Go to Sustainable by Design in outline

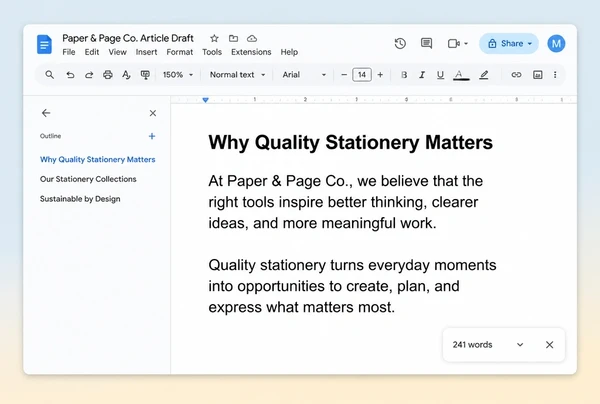click(x=80, y=199)
